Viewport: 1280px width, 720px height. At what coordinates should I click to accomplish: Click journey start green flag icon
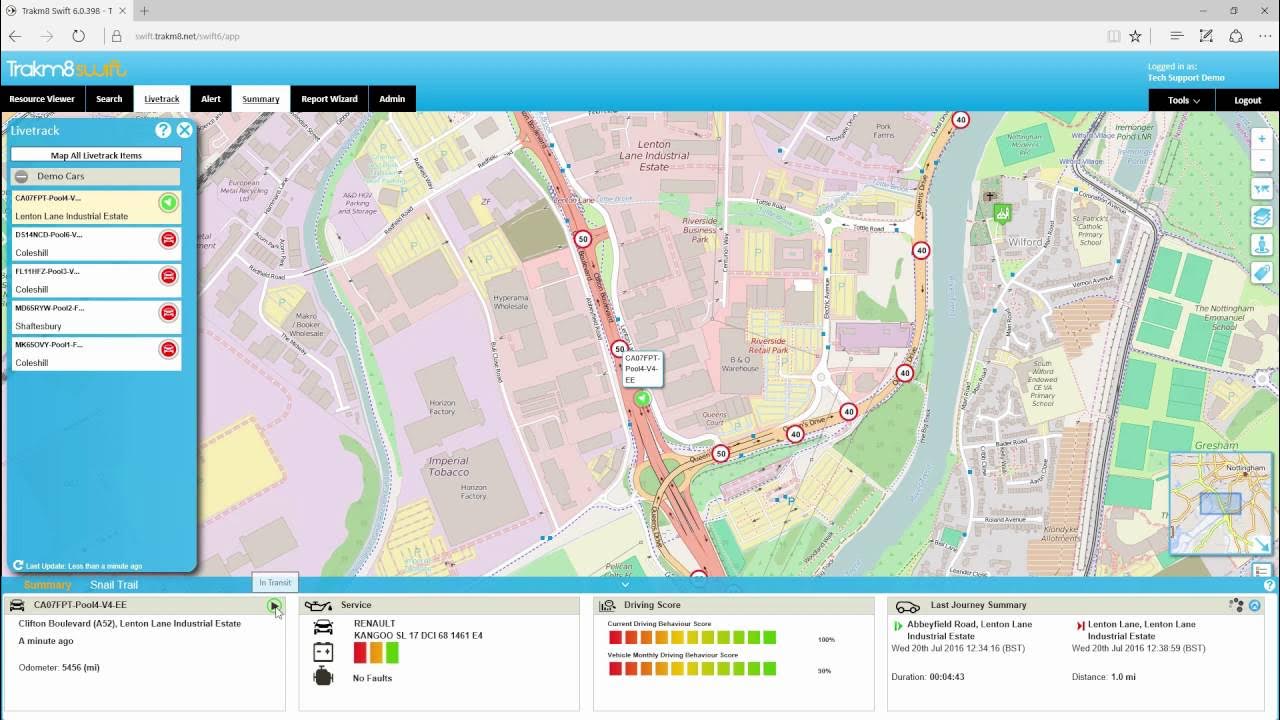tap(898, 626)
